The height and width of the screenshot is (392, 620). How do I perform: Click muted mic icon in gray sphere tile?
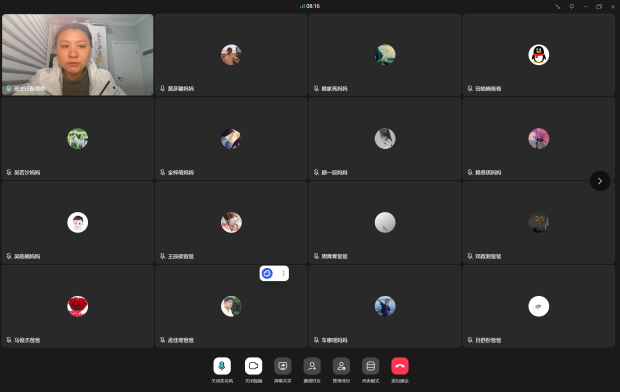tap(316, 256)
